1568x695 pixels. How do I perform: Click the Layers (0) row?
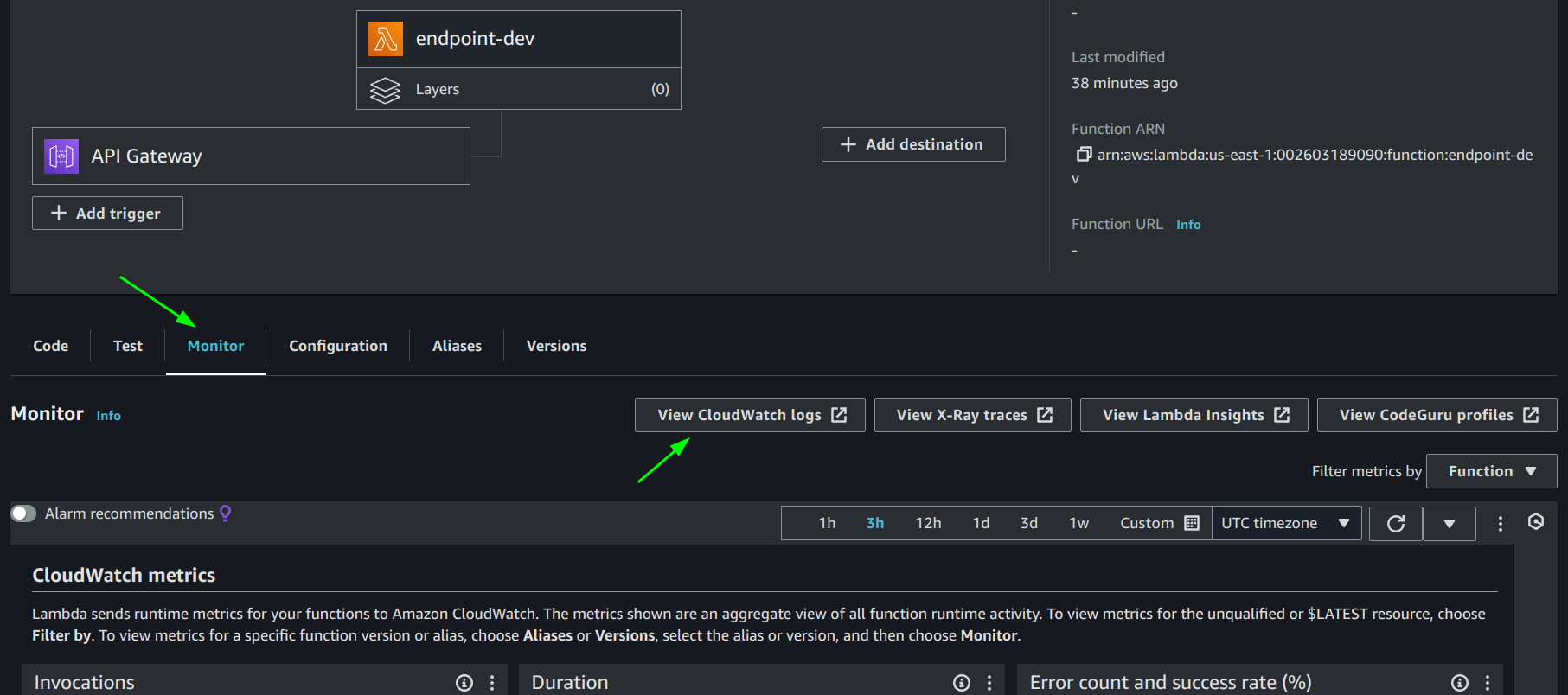pos(519,89)
